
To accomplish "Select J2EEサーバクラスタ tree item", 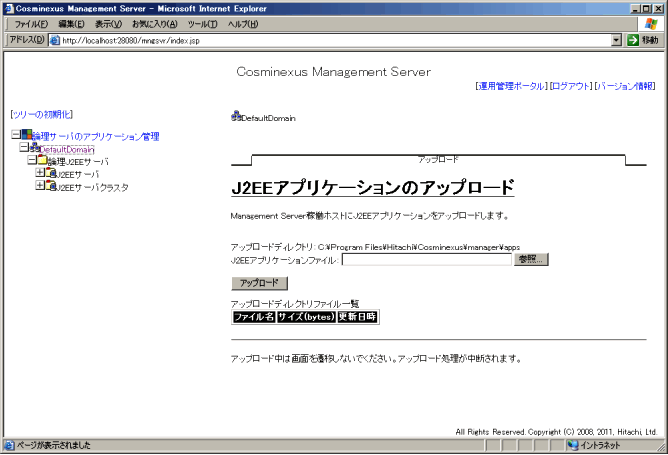I will tap(92, 187).
